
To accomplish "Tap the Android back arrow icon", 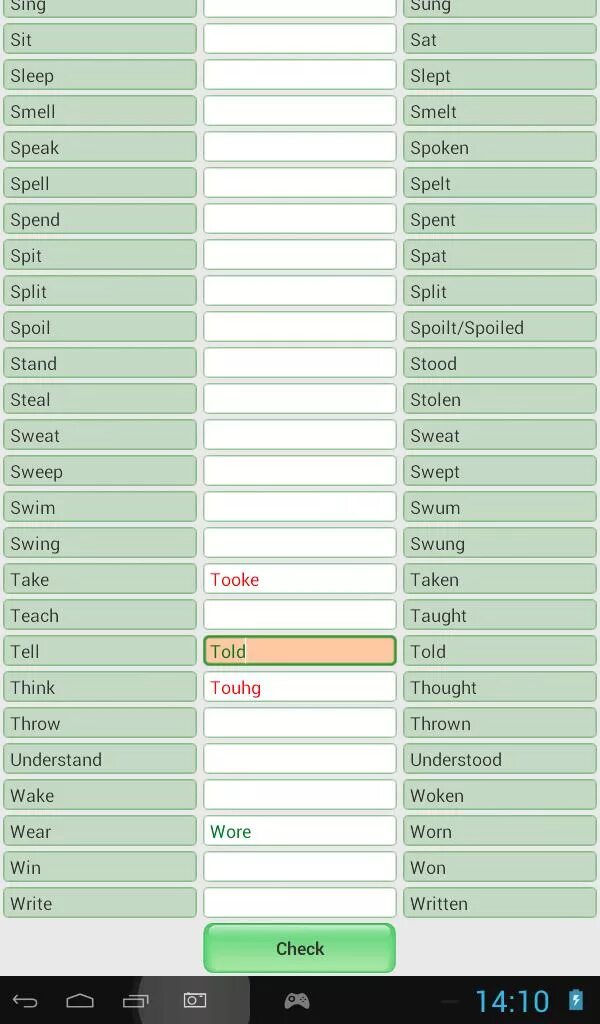I will (25, 1001).
